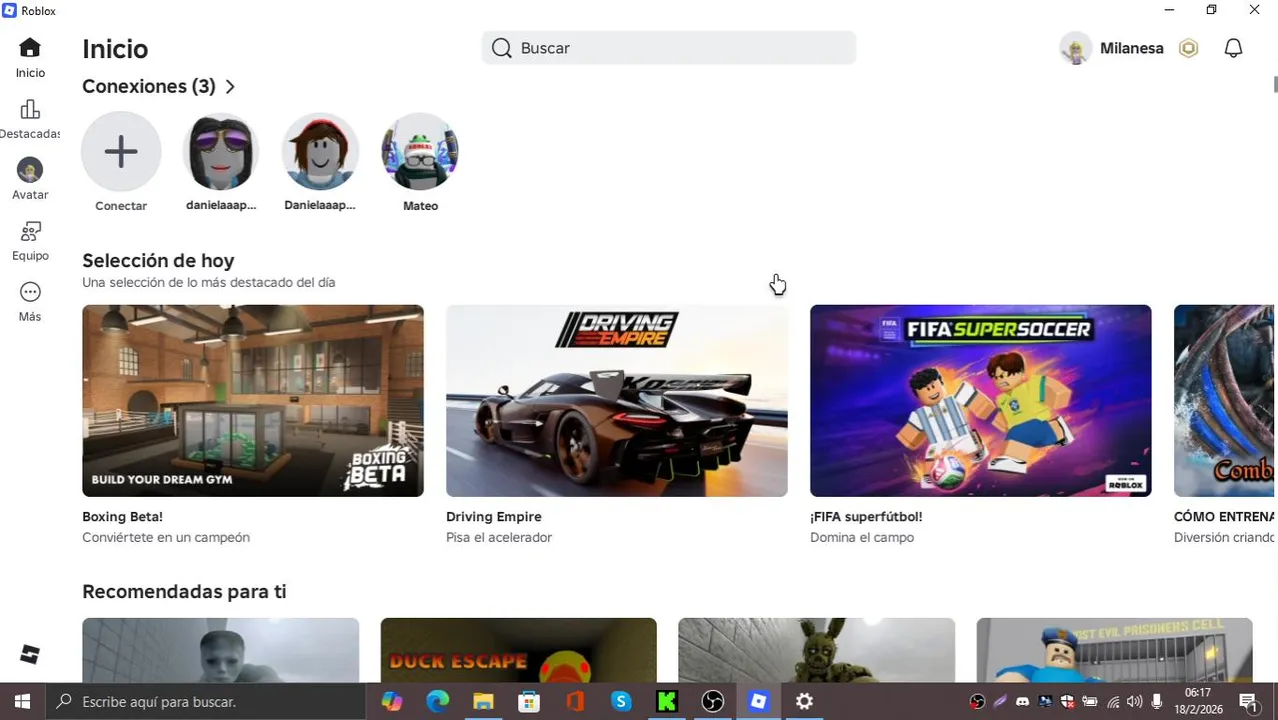The width and height of the screenshot is (1278, 720).
Task: Open the Windows Start menu
Action: pos(22,702)
